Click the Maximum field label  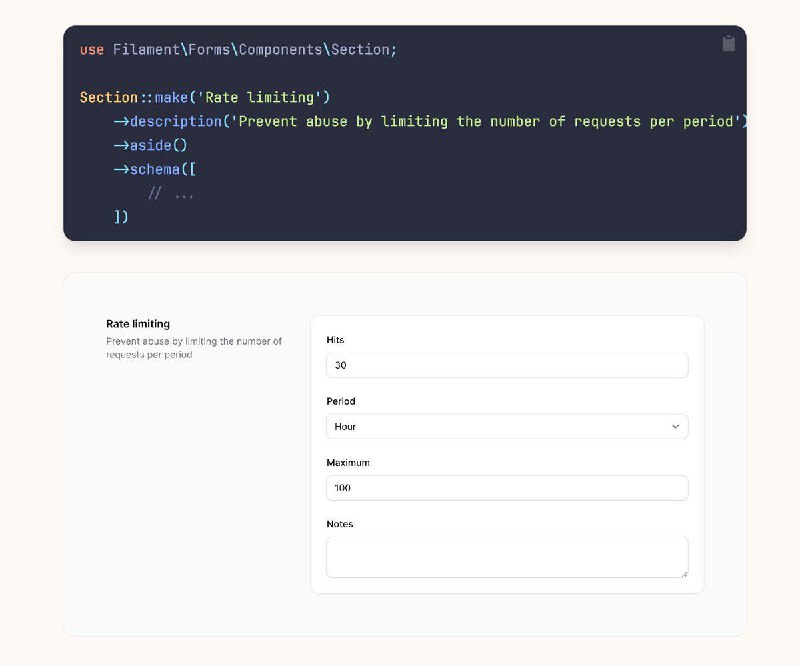(348, 462)
